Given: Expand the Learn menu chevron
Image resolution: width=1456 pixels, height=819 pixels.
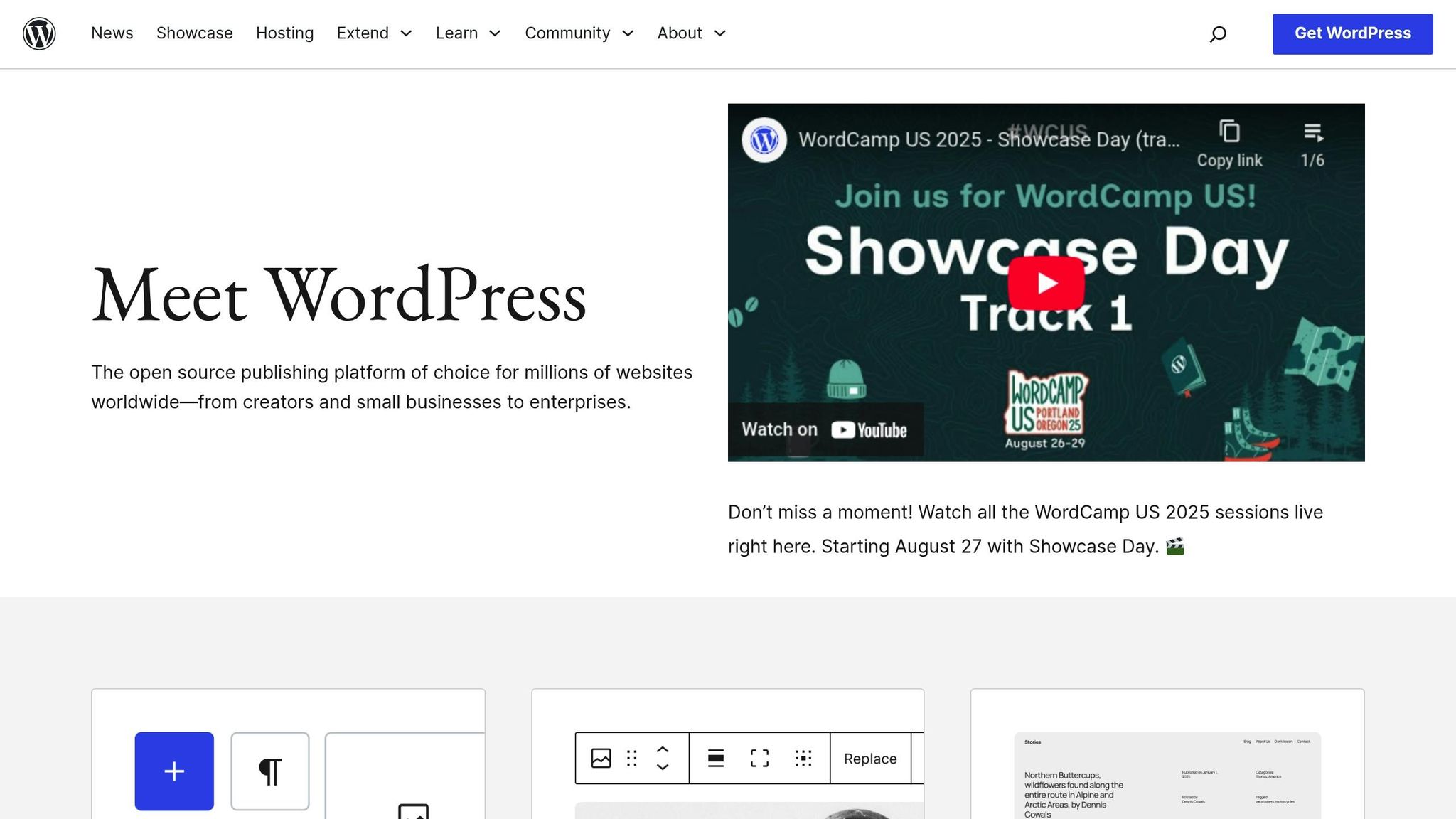Looking at the screenshot, I should click(495, 33).
